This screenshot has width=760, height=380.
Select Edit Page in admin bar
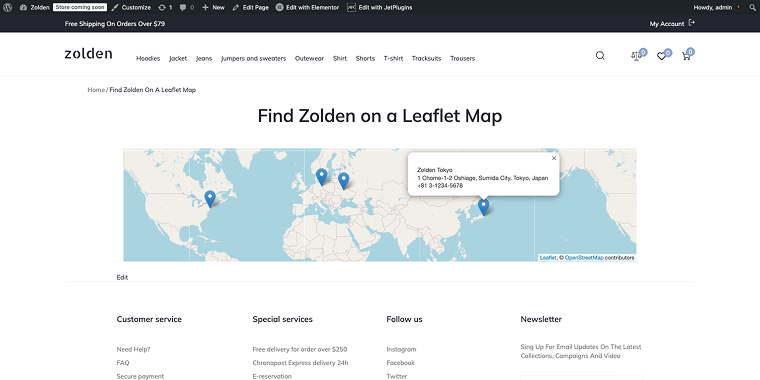pos(251,7)
